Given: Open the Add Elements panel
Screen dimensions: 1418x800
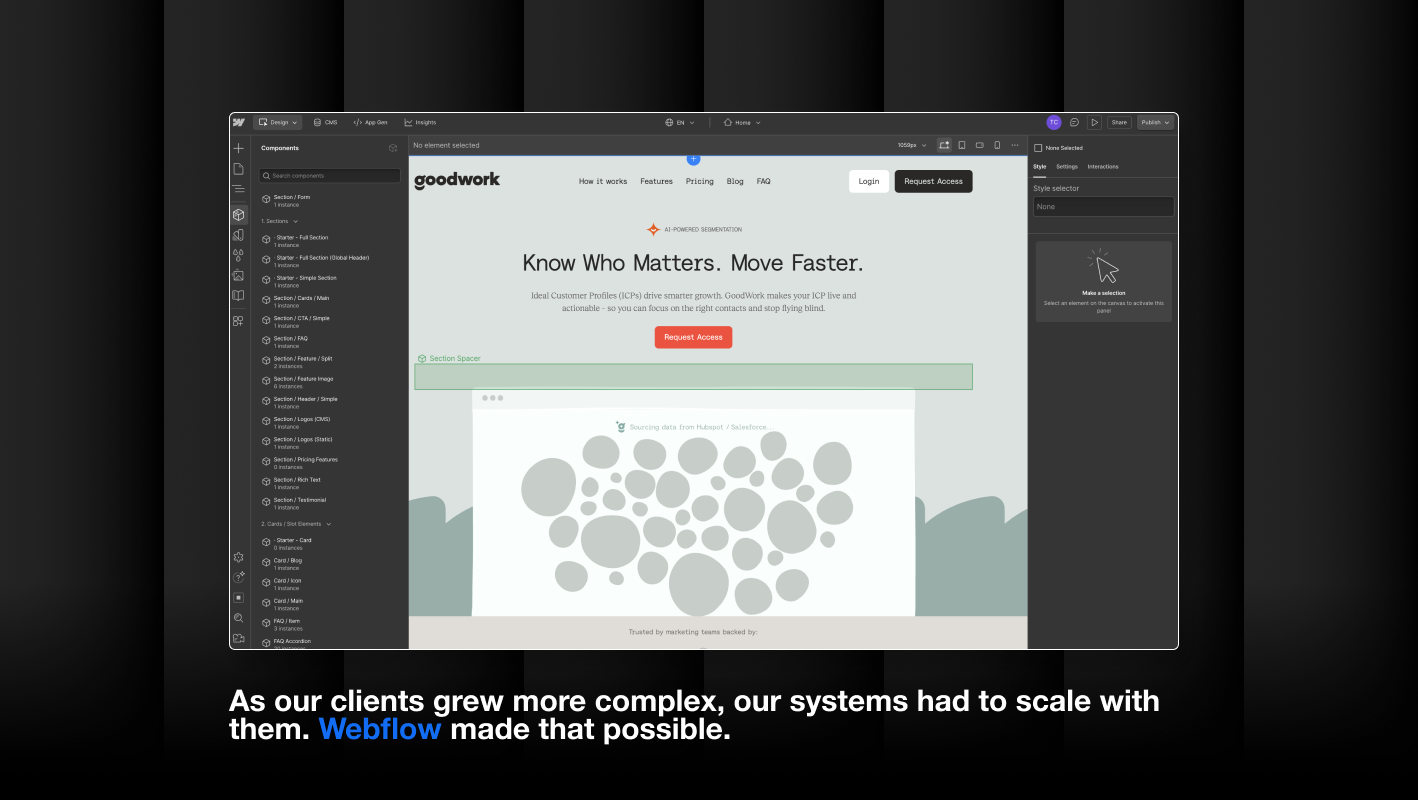Looking at the screenshot, I should (x=239, y=147).
